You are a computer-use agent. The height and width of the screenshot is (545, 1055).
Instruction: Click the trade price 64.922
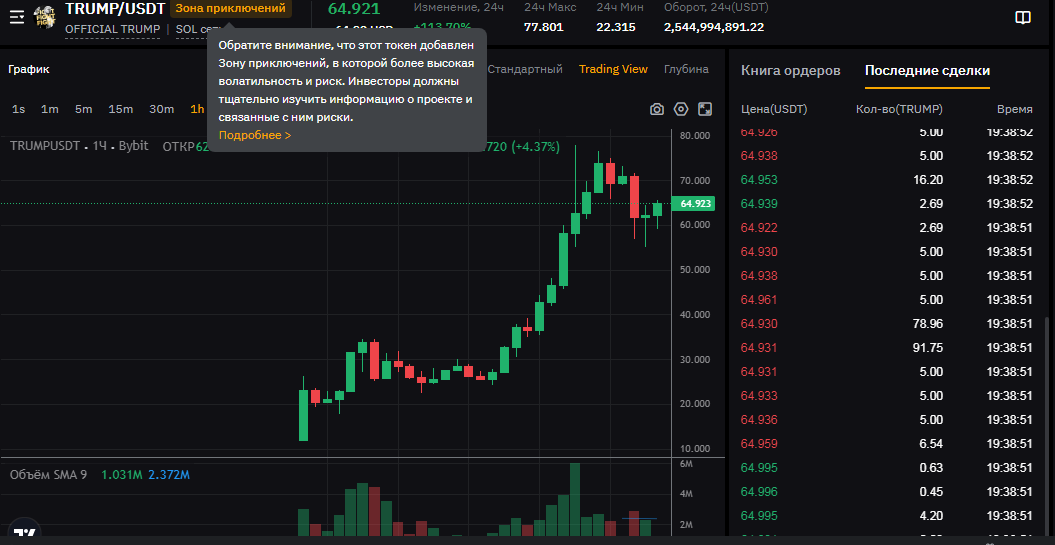[759, 228]
